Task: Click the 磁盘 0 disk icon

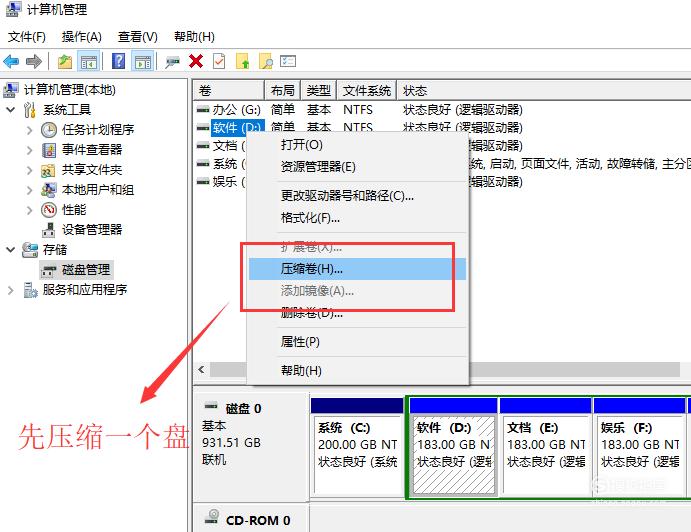Action: (x=212, y=406)
